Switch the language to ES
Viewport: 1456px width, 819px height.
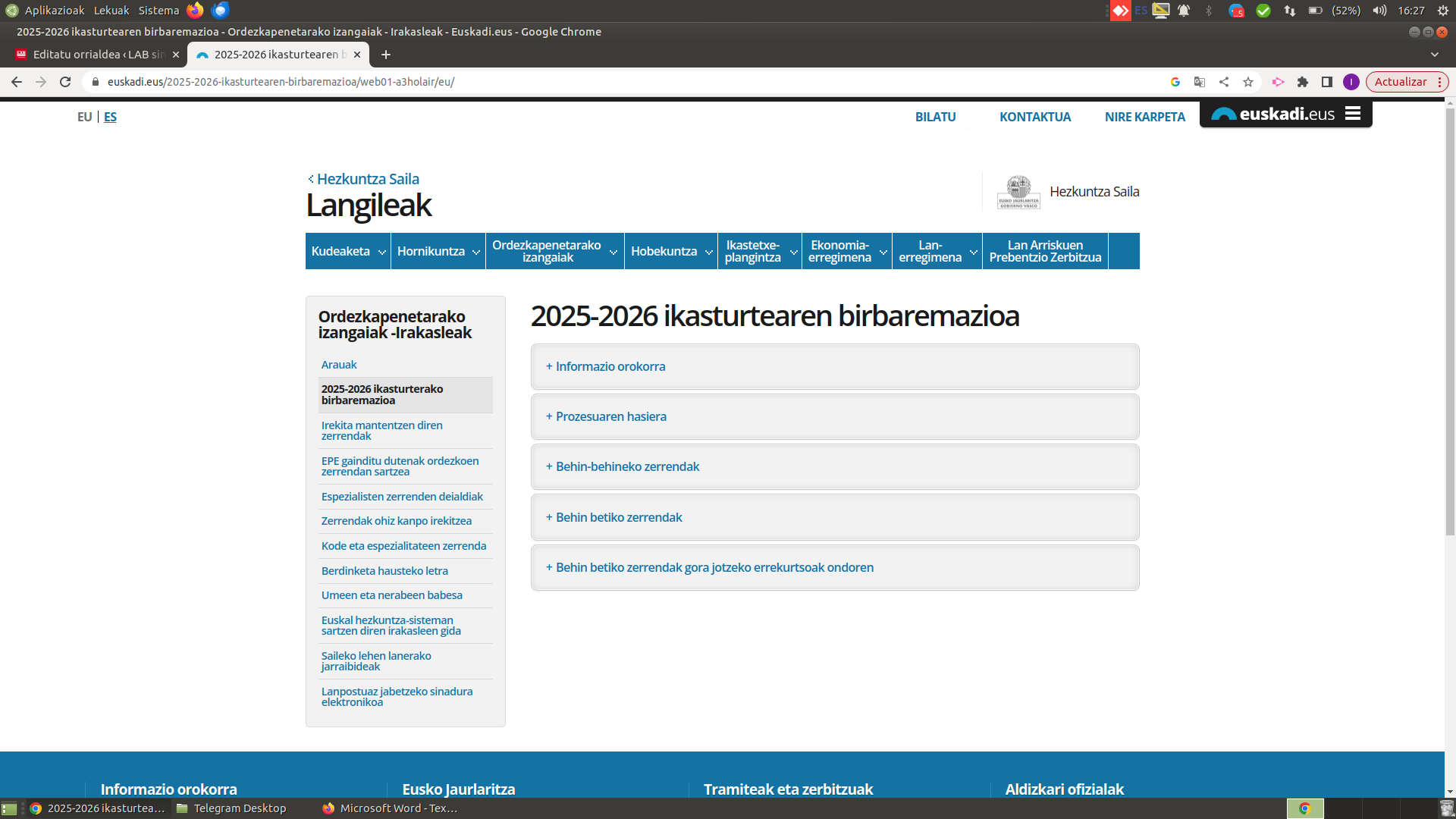[x=110, y=117]
